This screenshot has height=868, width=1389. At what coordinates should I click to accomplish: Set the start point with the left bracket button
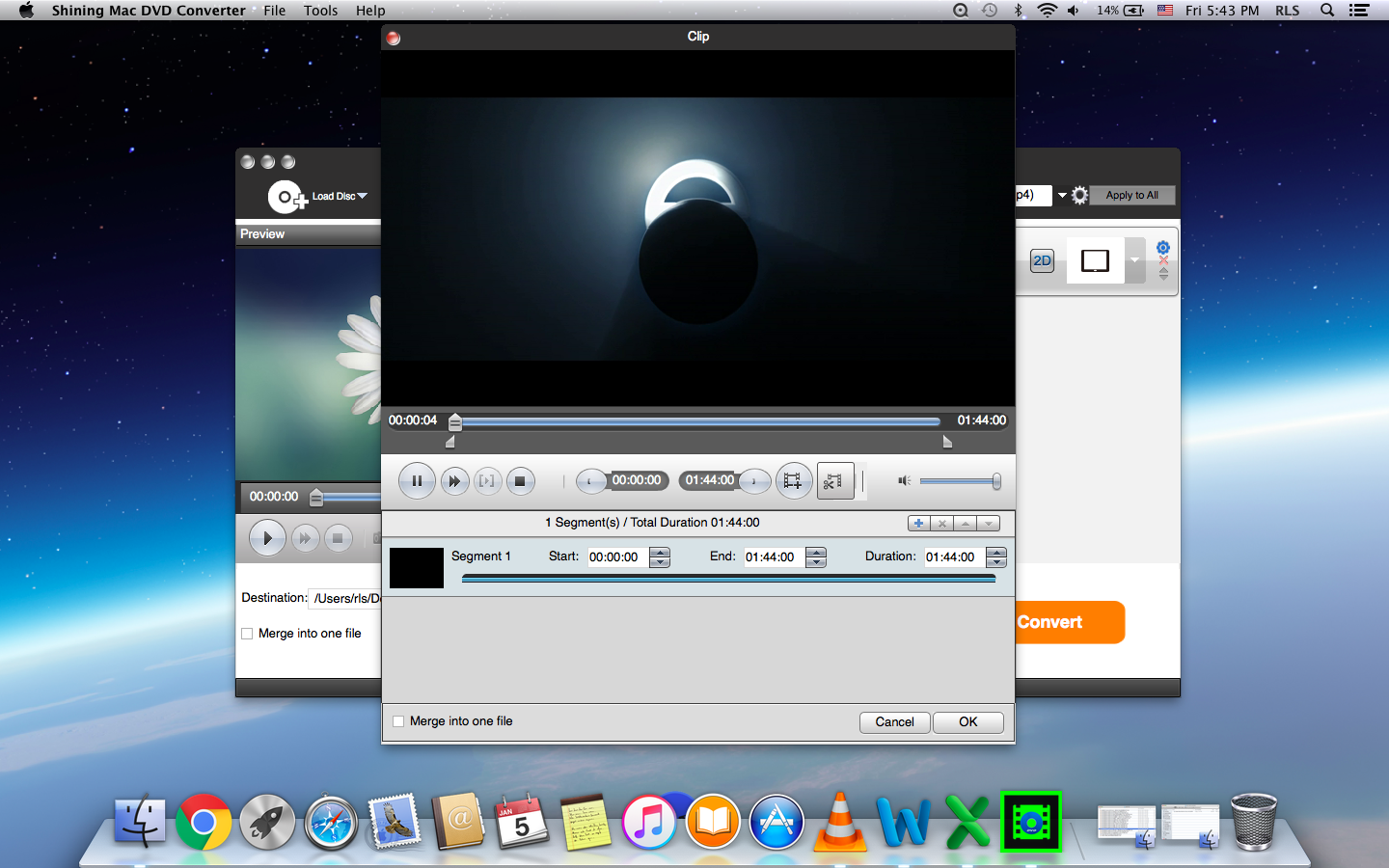(x=590, y=480)
